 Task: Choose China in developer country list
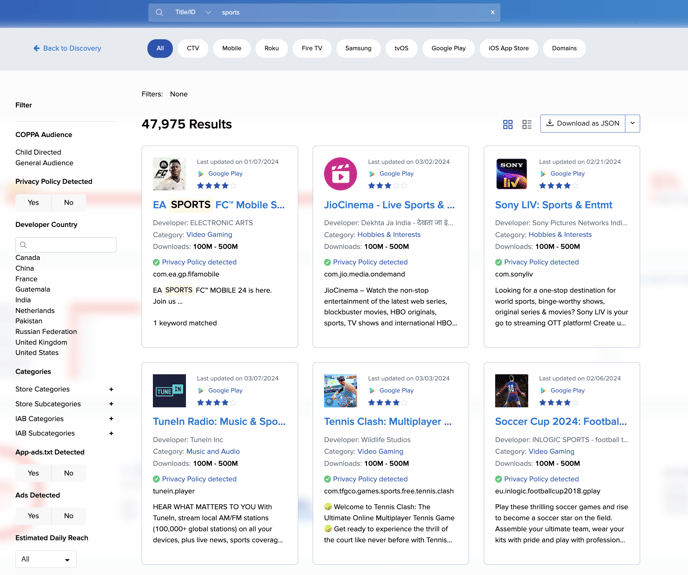click(x=25, y=268)
